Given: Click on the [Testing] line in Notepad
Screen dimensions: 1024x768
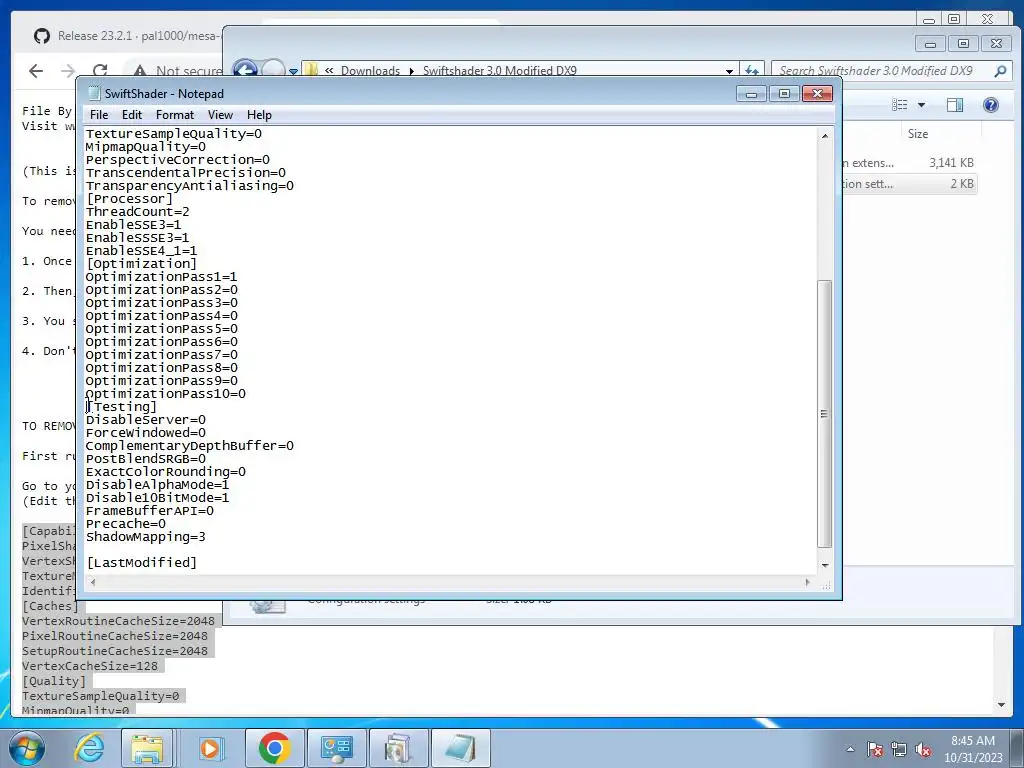Looking at the screenshot, I should point(121,407).
